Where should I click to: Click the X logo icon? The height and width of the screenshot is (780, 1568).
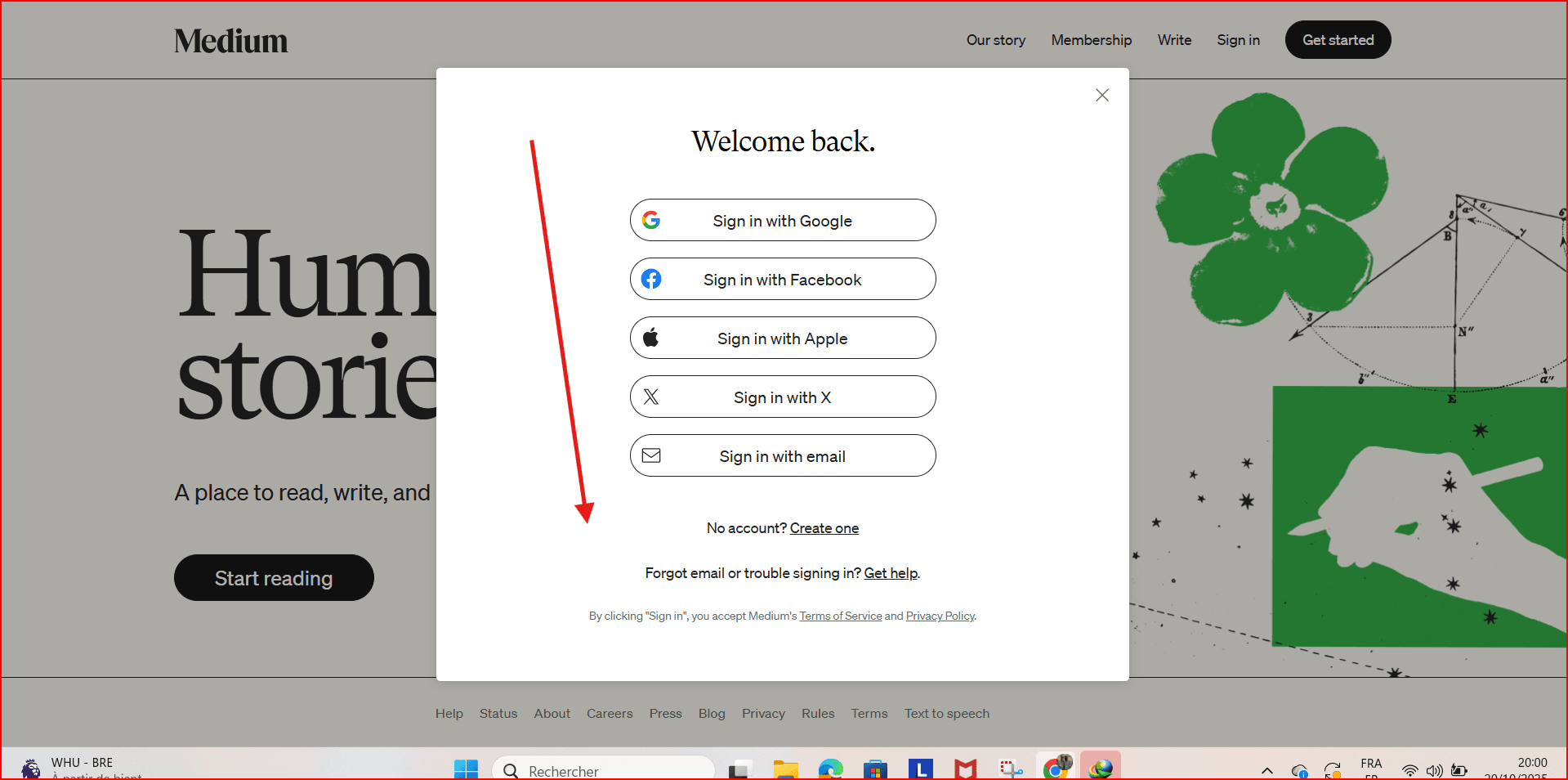point(651,397)
